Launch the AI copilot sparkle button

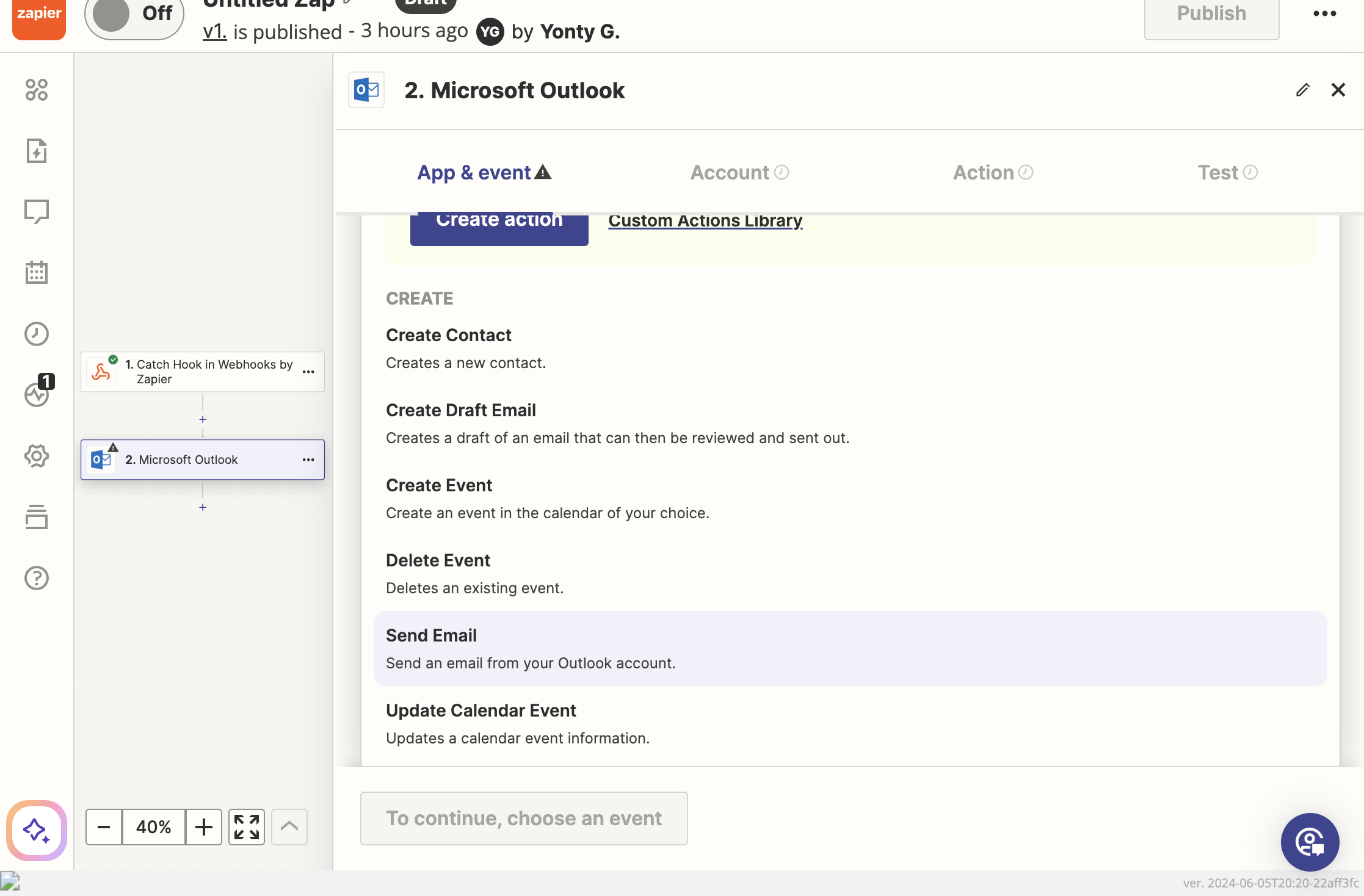pyautogui.click(x=37, y=831)
